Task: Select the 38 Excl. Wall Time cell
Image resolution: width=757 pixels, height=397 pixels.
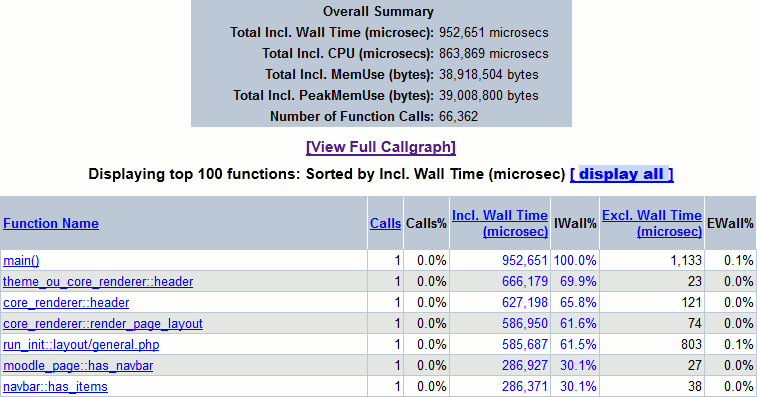Action: point(695,387)
